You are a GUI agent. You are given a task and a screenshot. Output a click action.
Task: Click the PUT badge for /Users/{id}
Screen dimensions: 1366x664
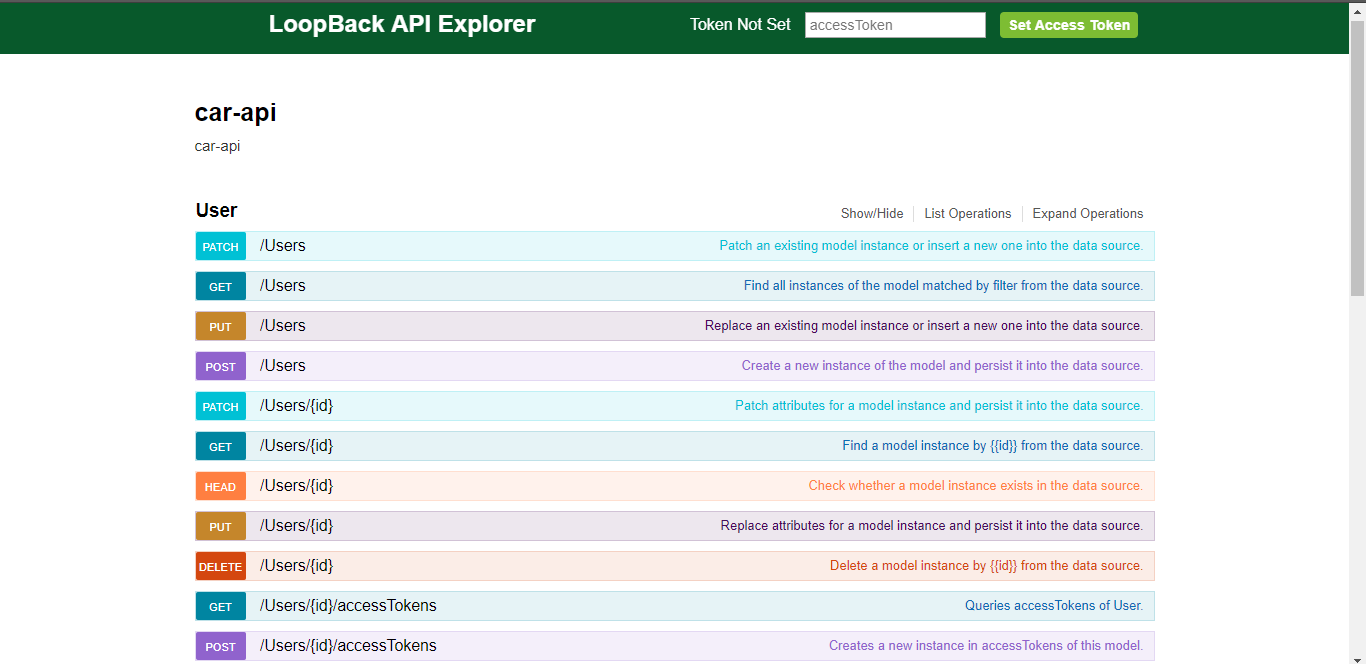(x=221, y=526)
